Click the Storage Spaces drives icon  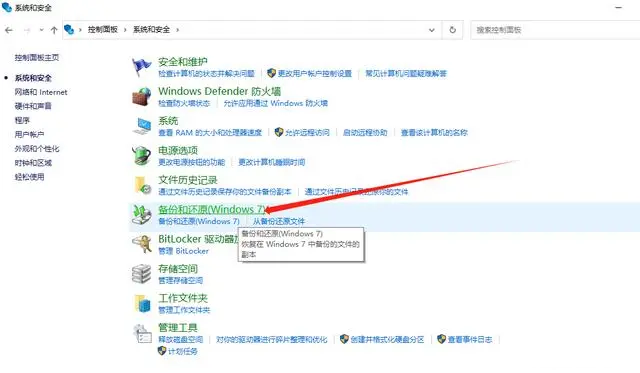coord(142,274)
